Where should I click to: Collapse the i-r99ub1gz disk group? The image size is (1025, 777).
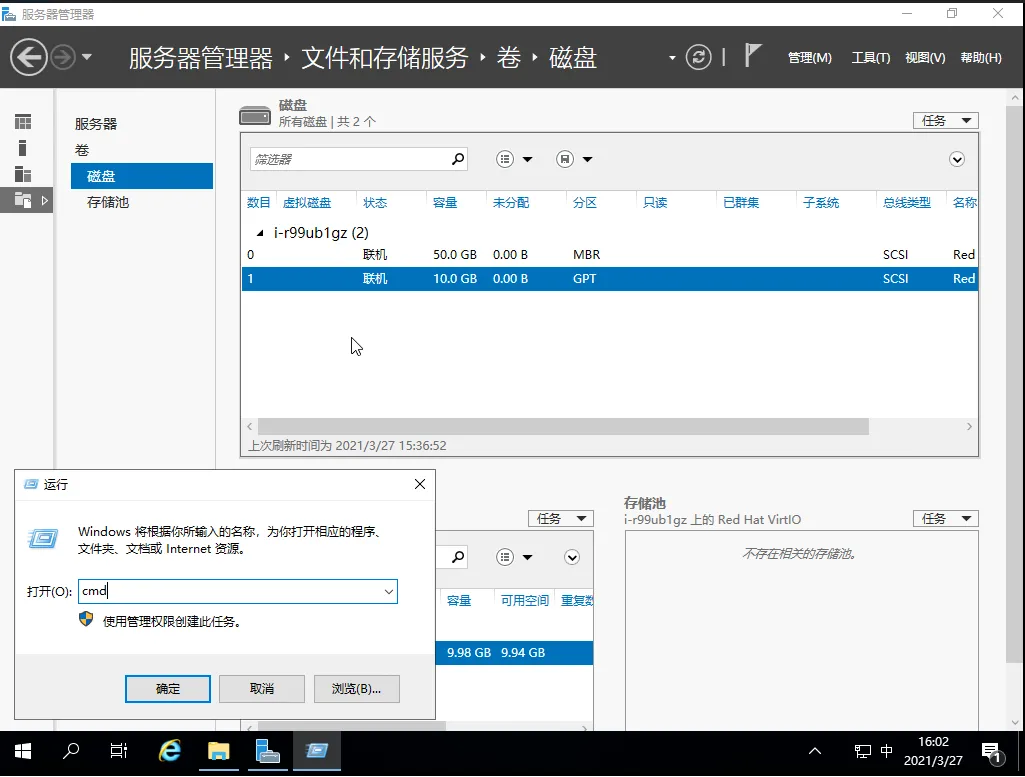click(261, 233)
